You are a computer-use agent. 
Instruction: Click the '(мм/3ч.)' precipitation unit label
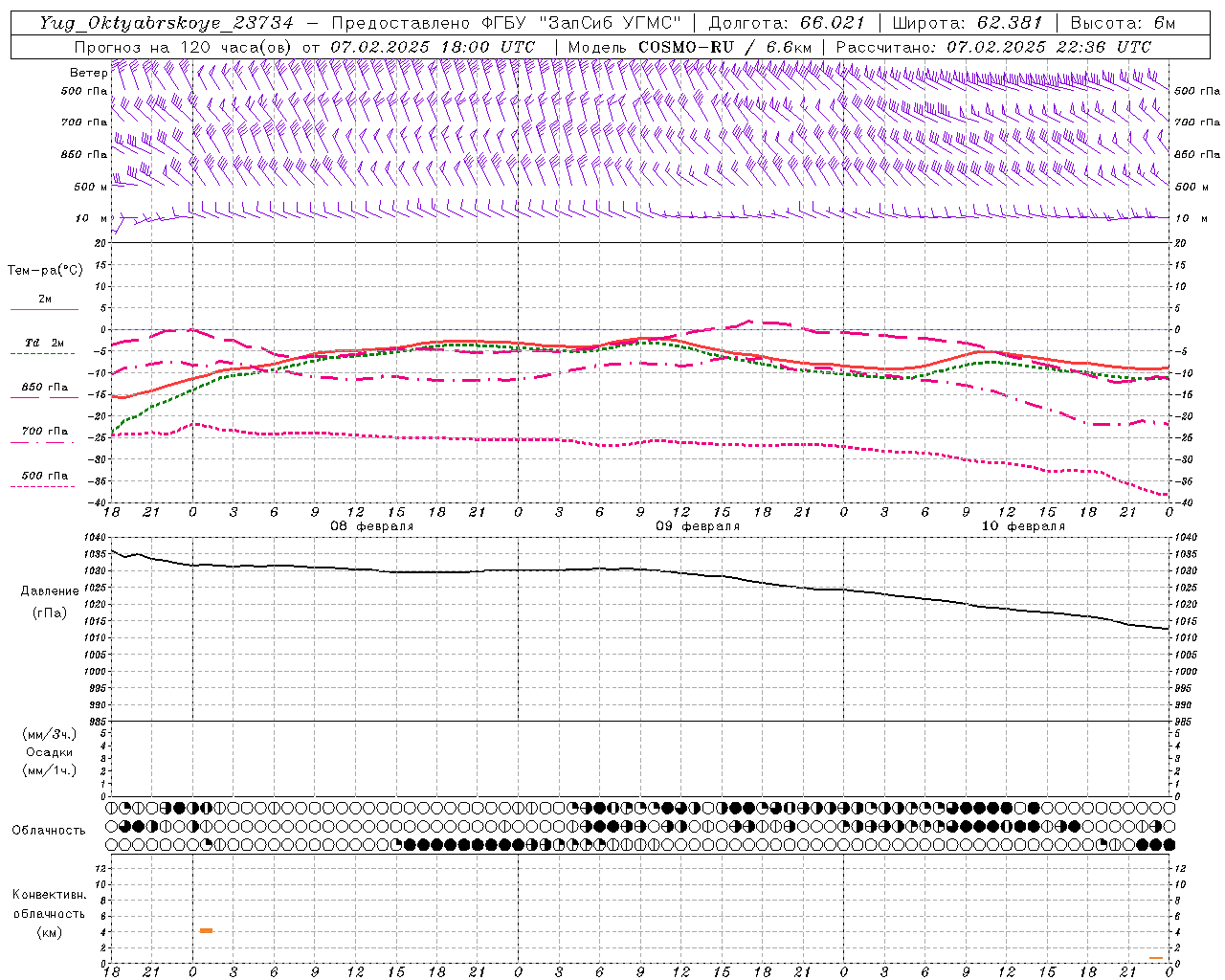[x=50, y=734]
